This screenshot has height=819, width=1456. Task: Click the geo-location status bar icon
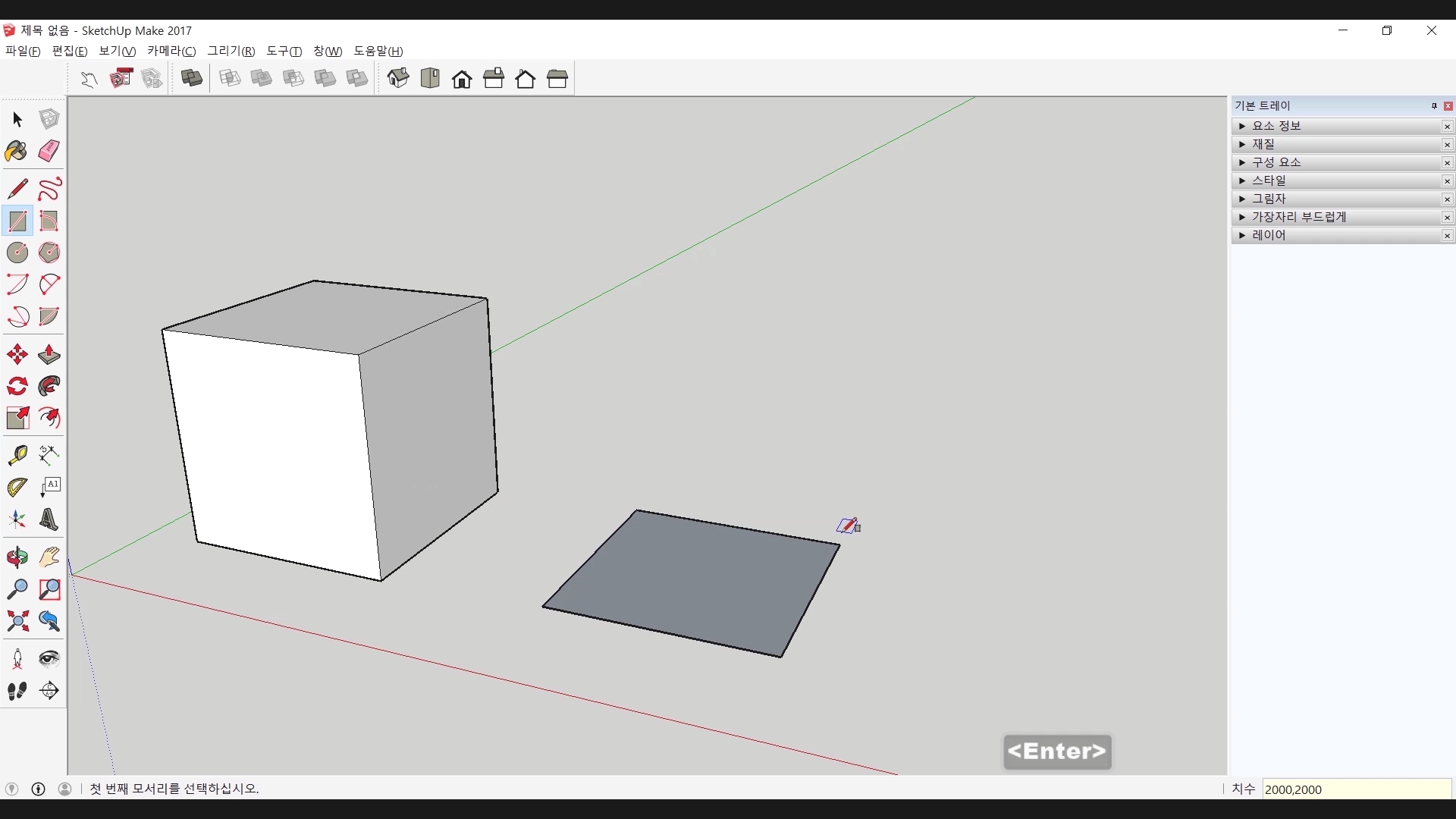(x=11, y=789)
